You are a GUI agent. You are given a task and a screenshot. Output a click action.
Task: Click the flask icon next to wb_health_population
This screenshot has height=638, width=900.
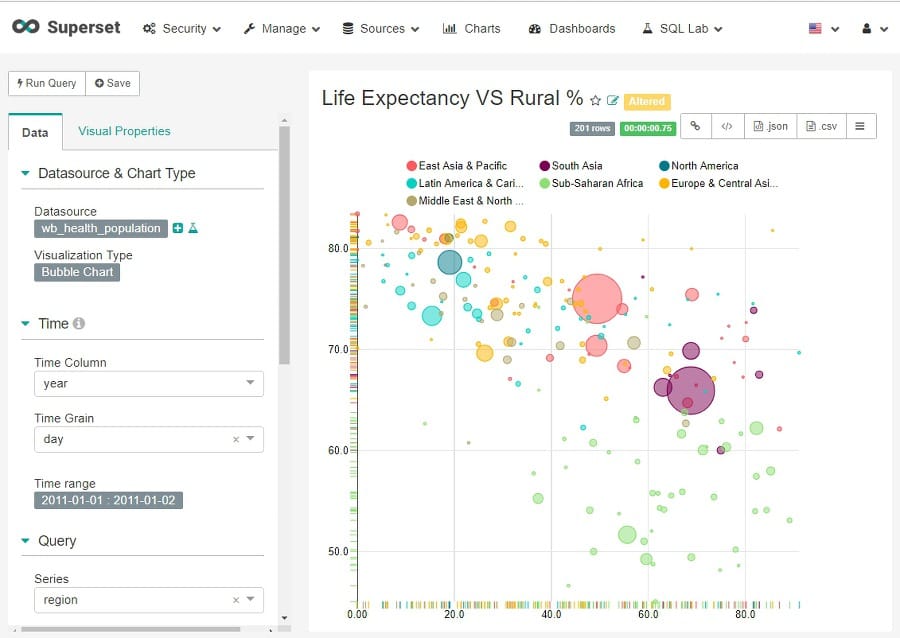click(193, 229)
